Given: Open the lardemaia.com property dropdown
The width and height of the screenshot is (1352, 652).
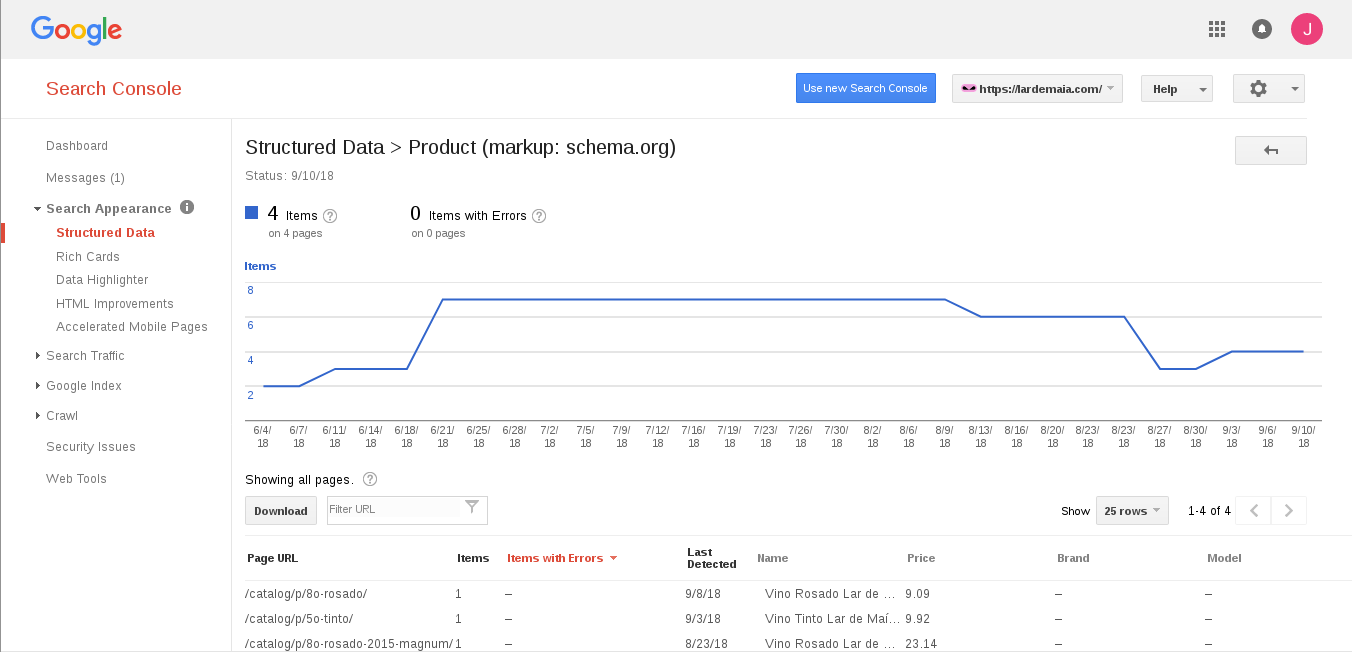Looking at the screenshot, I should (1037, 88).
